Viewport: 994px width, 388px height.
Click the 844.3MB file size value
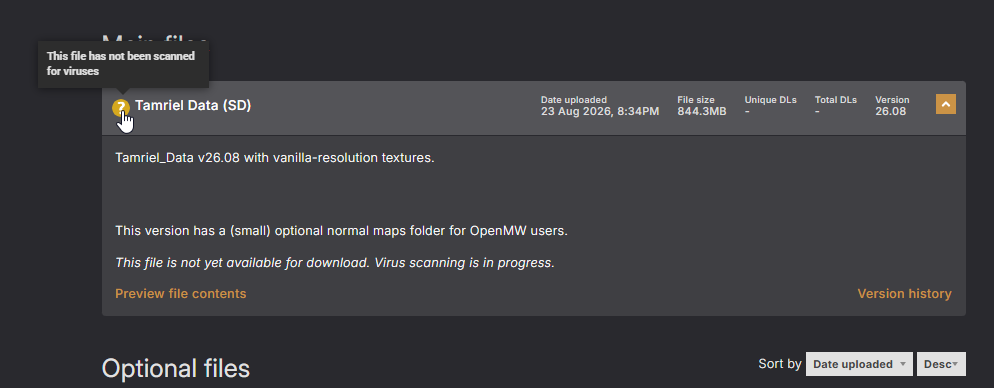pyautogui.click(x=702, y=112)
